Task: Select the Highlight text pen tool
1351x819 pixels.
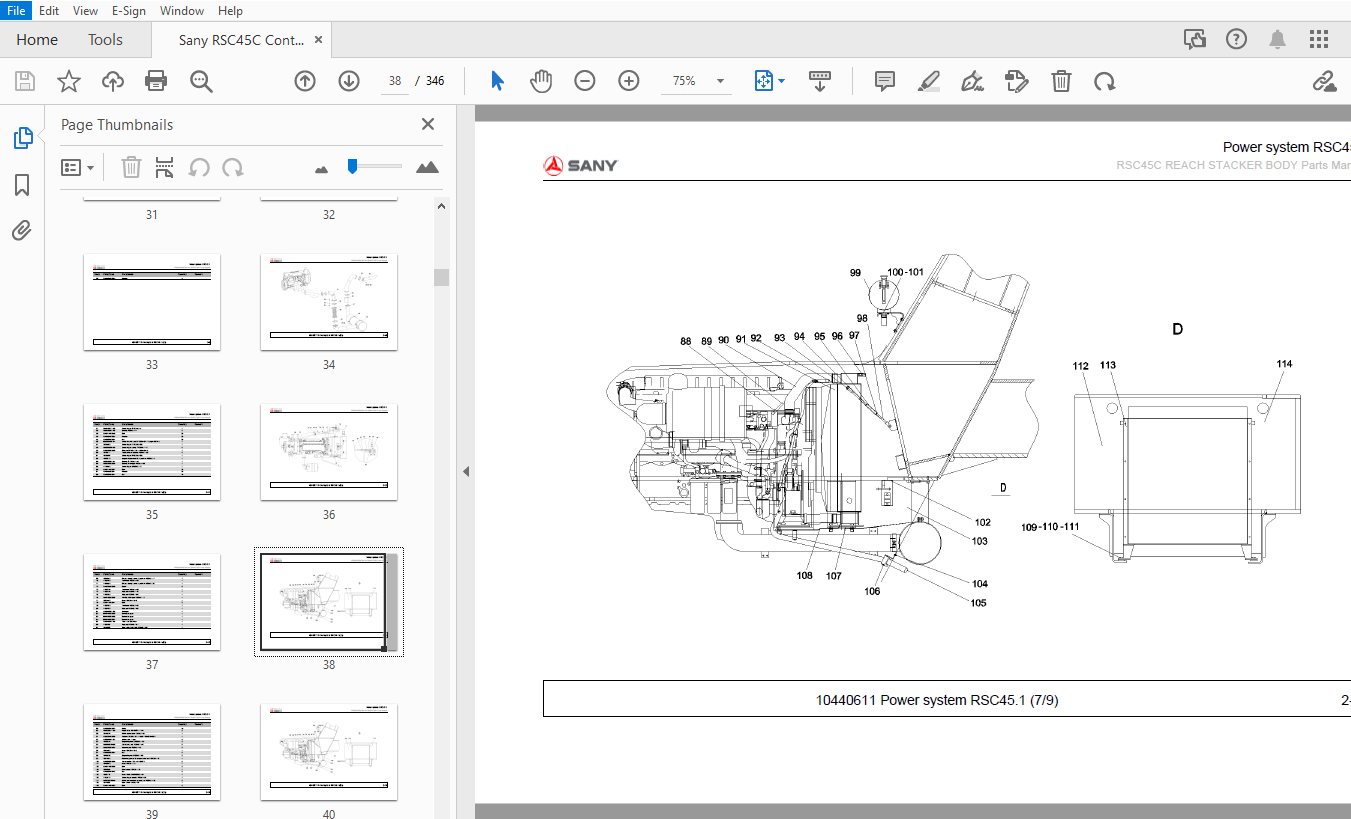Action: [929, 81]
